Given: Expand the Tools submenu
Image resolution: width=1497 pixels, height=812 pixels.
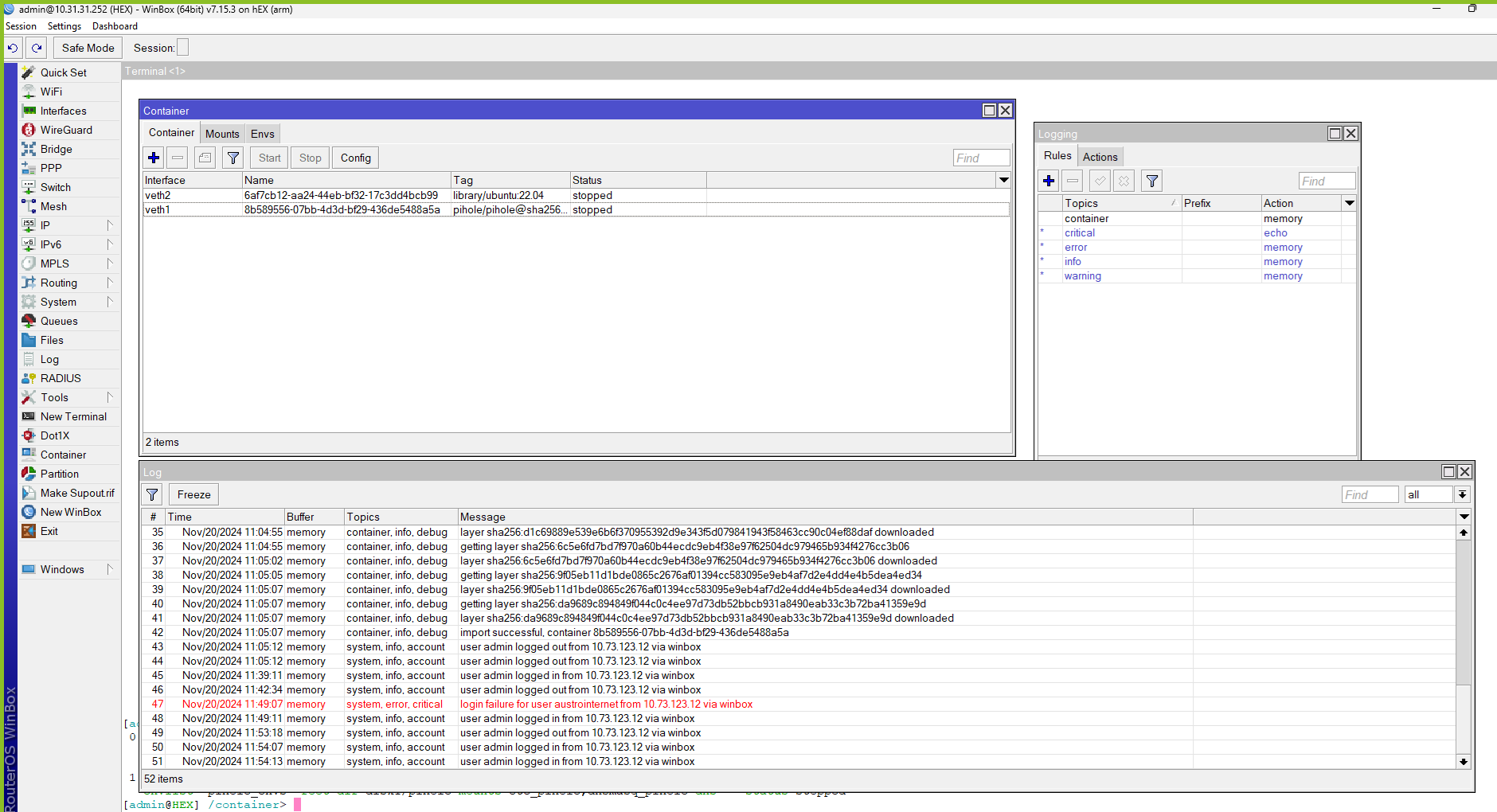Looking at the screenshot, I should coord(110,397).
